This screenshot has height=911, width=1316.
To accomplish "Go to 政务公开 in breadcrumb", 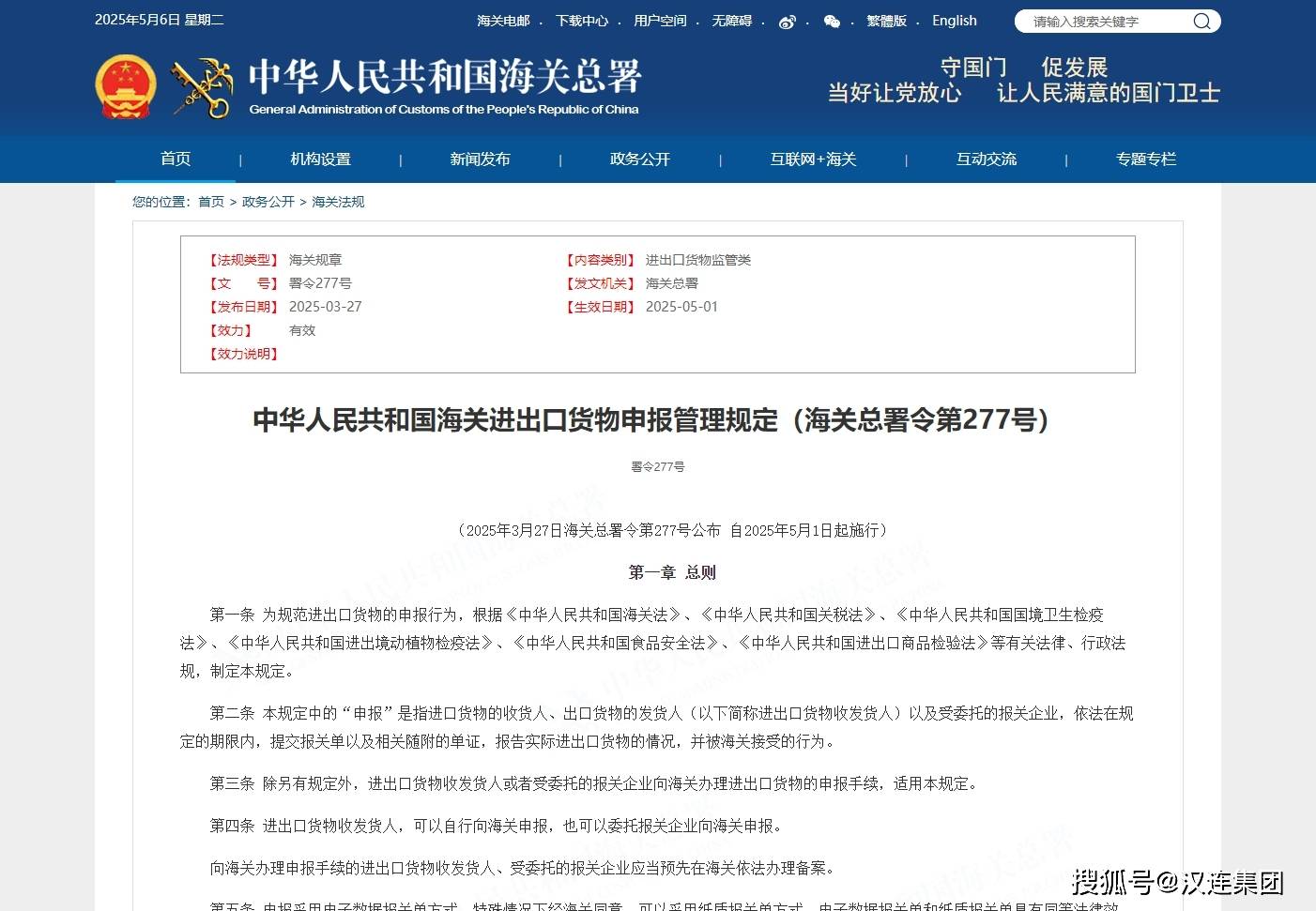I will click(268, 202).
